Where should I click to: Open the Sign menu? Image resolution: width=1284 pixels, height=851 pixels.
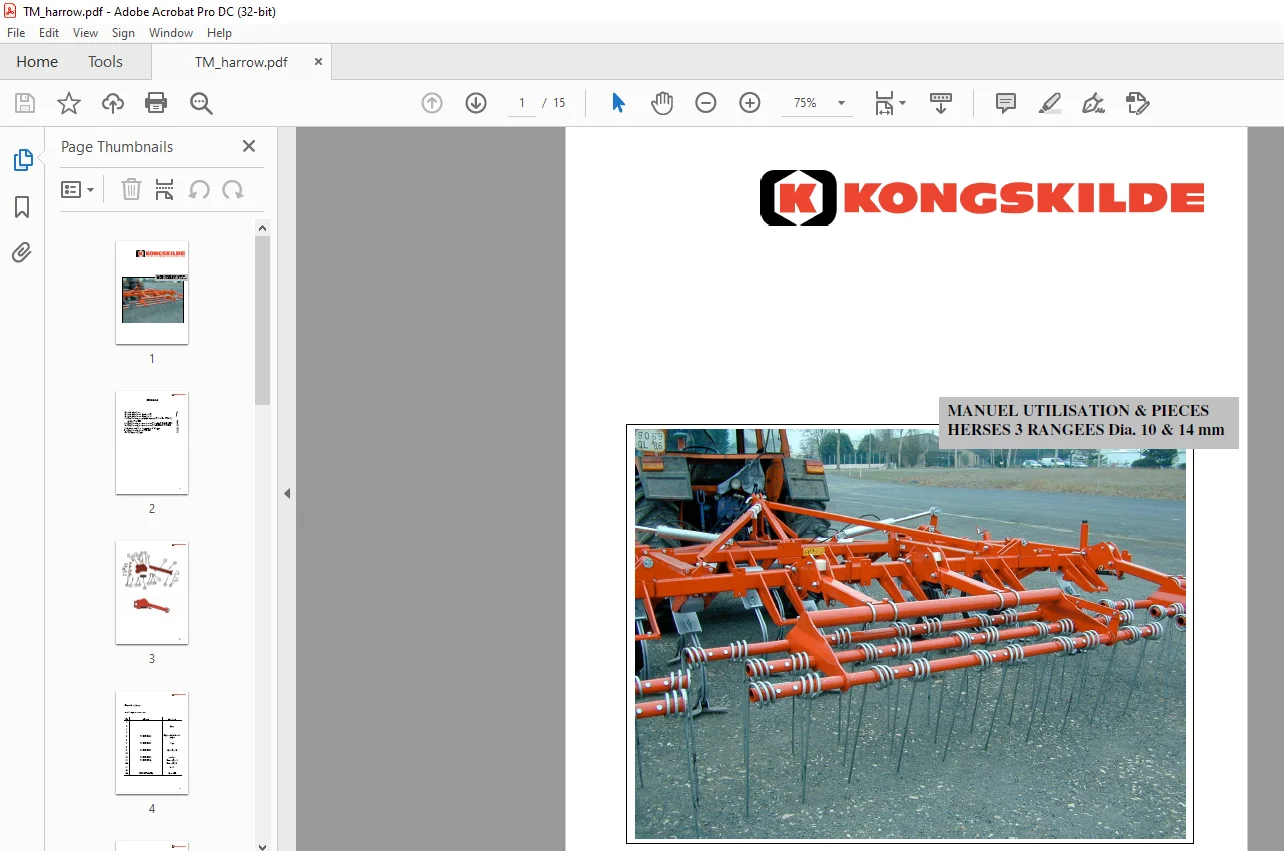[x=123, y=33]
